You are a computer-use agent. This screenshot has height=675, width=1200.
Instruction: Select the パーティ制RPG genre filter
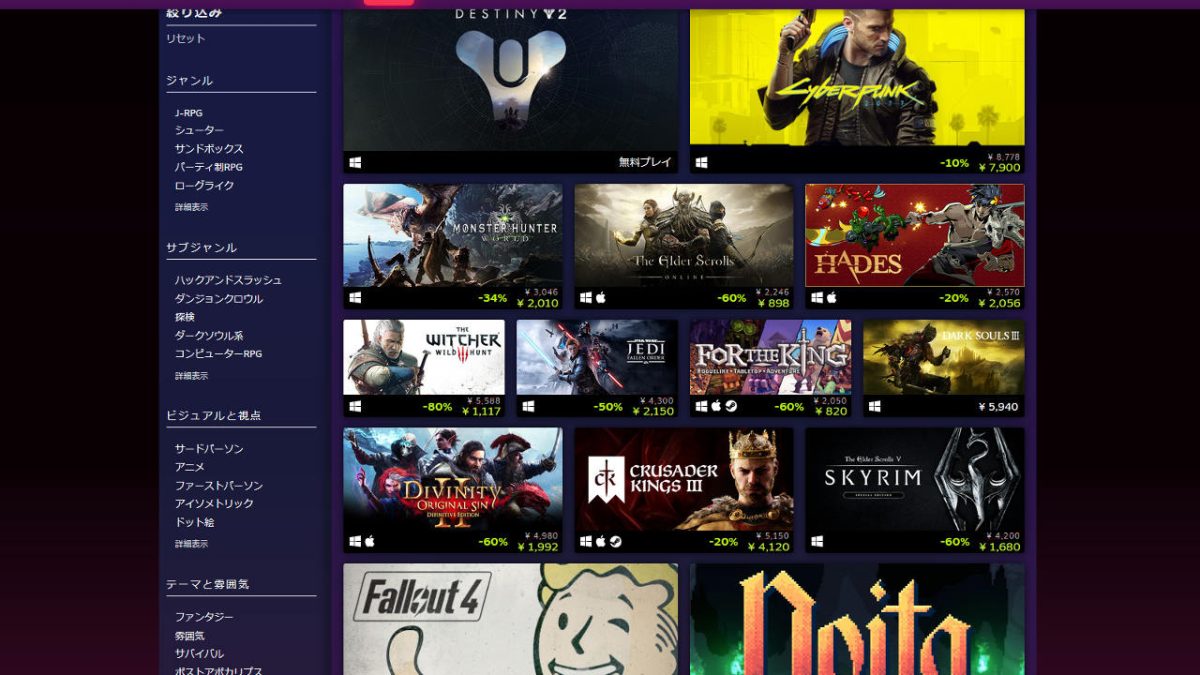click(x=208, y=167)
